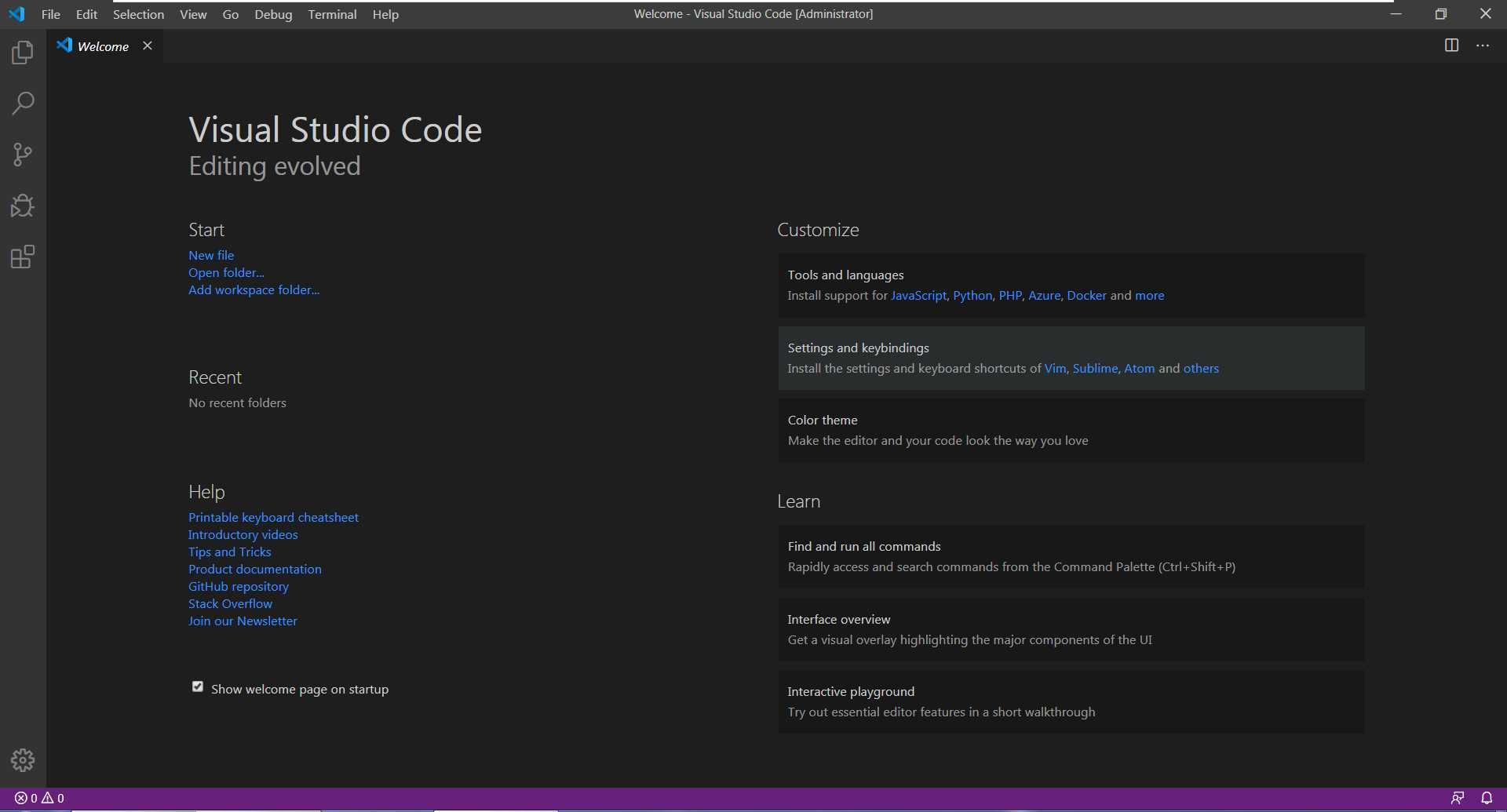Open the Interactive playground card
Screen dimensions: 1507x812
1071,701
